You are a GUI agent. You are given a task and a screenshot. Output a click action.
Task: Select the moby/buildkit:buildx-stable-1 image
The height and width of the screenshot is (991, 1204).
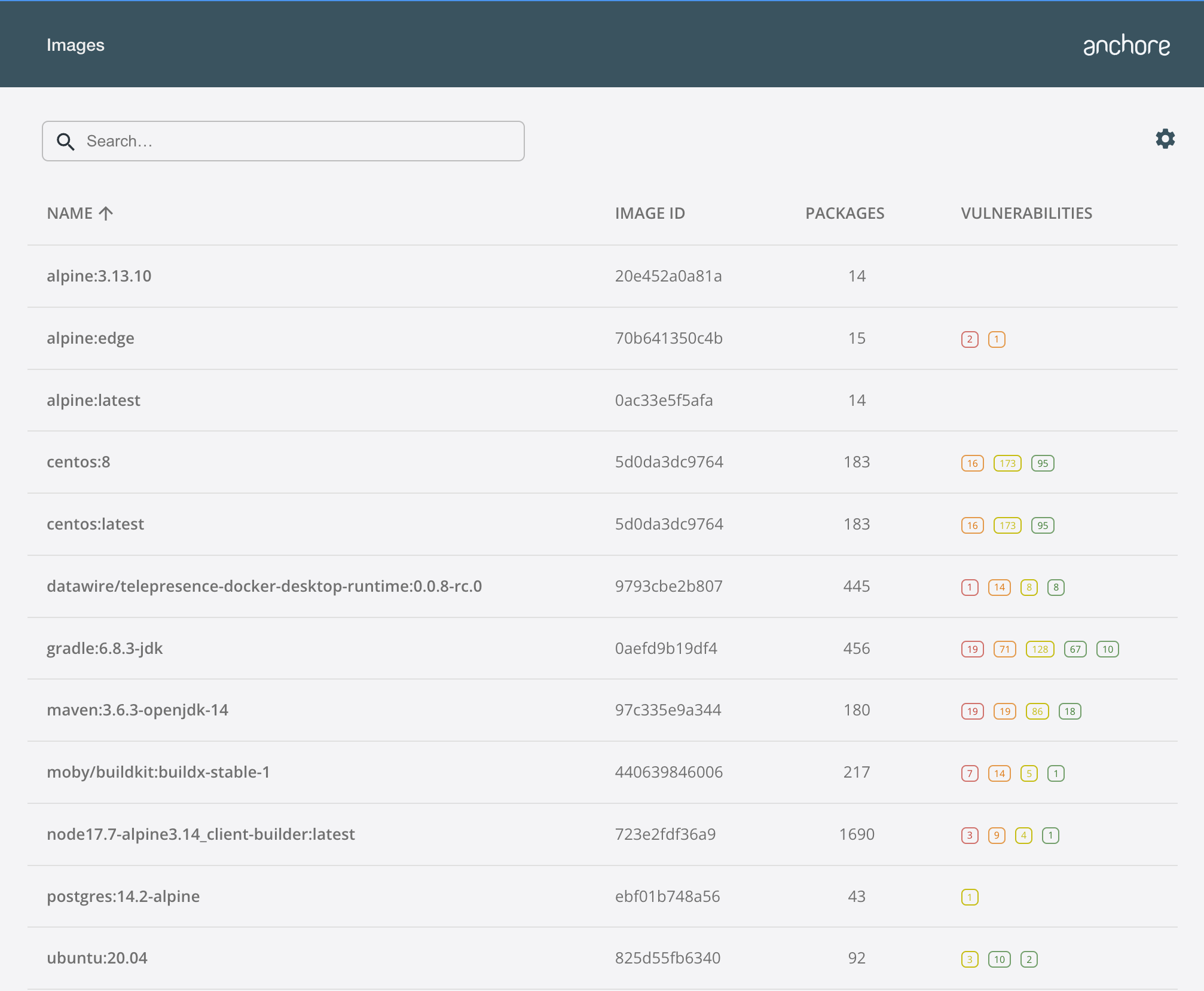tap(158, 772)
